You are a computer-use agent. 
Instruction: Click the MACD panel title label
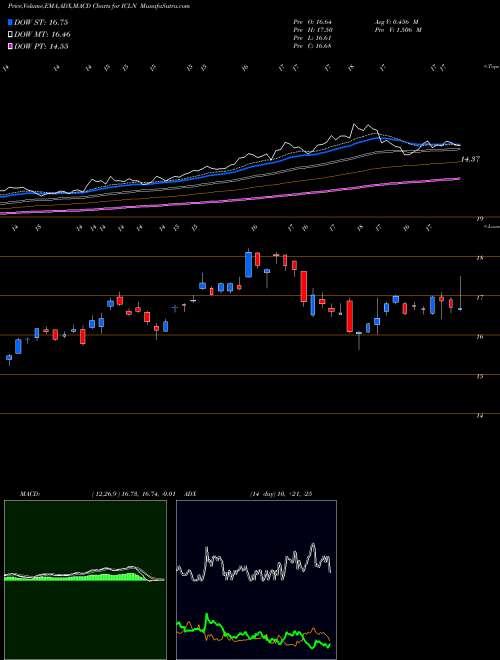point(29,494)
